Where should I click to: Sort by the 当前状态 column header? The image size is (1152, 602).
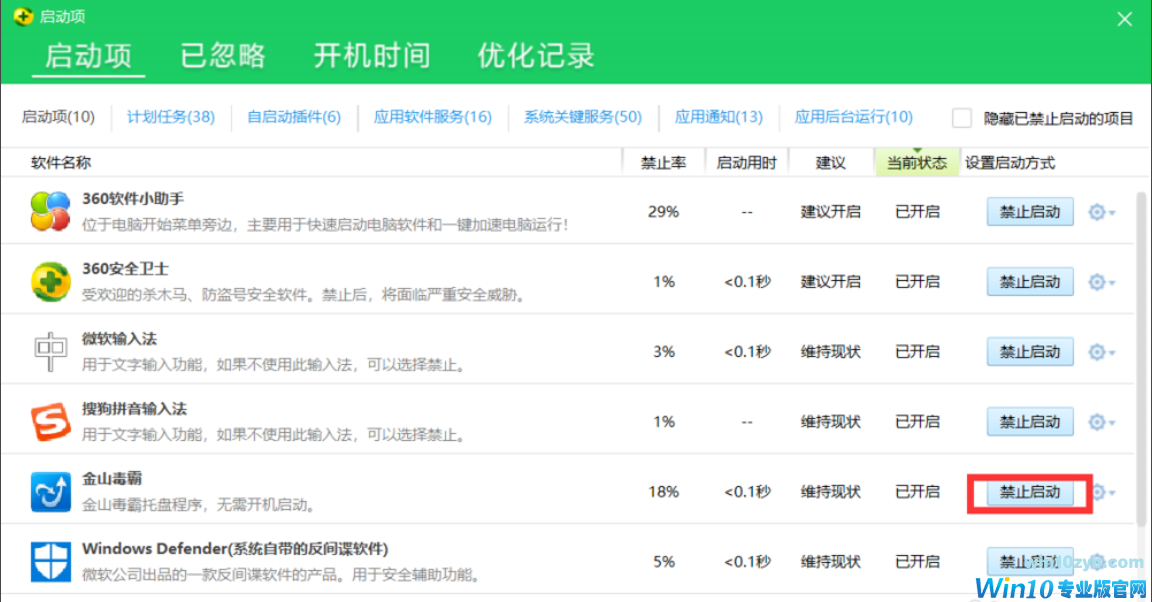(916, 163)
